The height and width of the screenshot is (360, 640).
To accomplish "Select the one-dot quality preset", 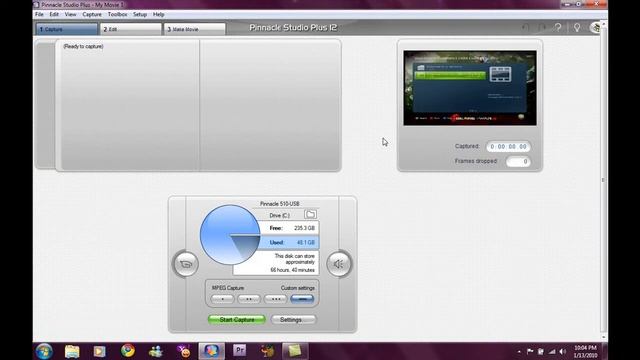I will (222, 299).
